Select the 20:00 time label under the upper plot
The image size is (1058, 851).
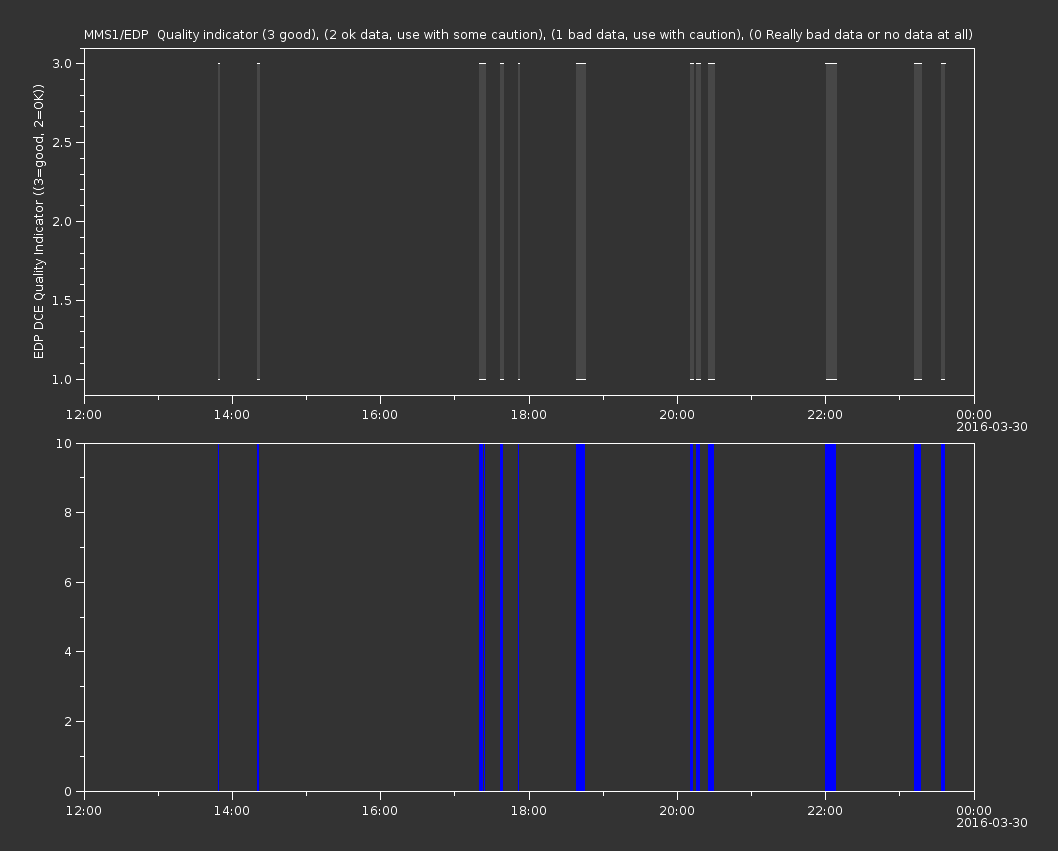click(677, 414)
